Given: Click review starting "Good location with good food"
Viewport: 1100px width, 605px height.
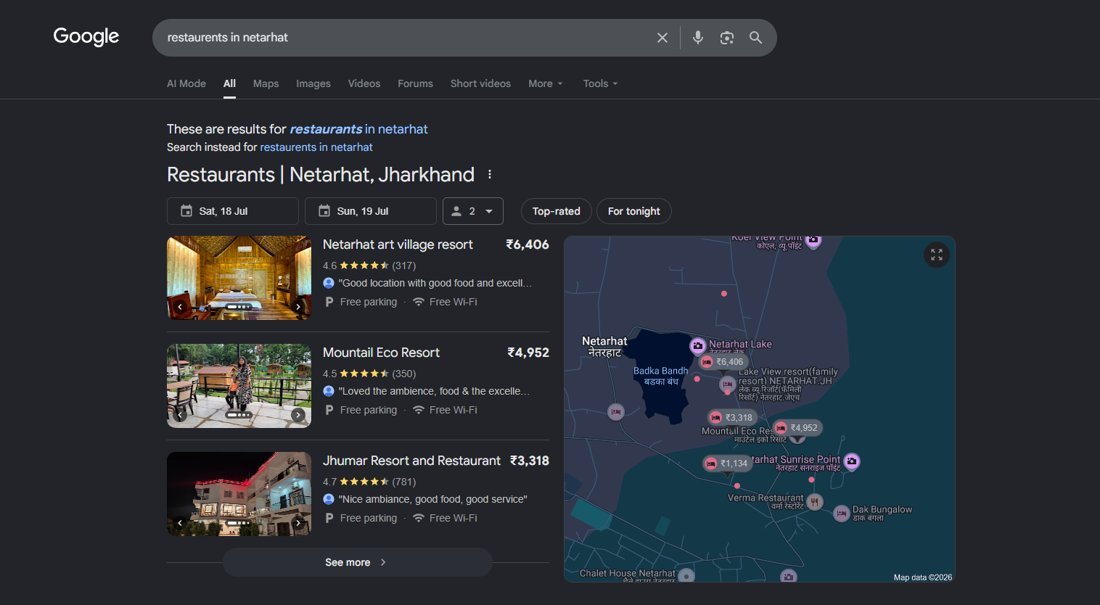Looking at the screenshot, I should pos(435,284).
